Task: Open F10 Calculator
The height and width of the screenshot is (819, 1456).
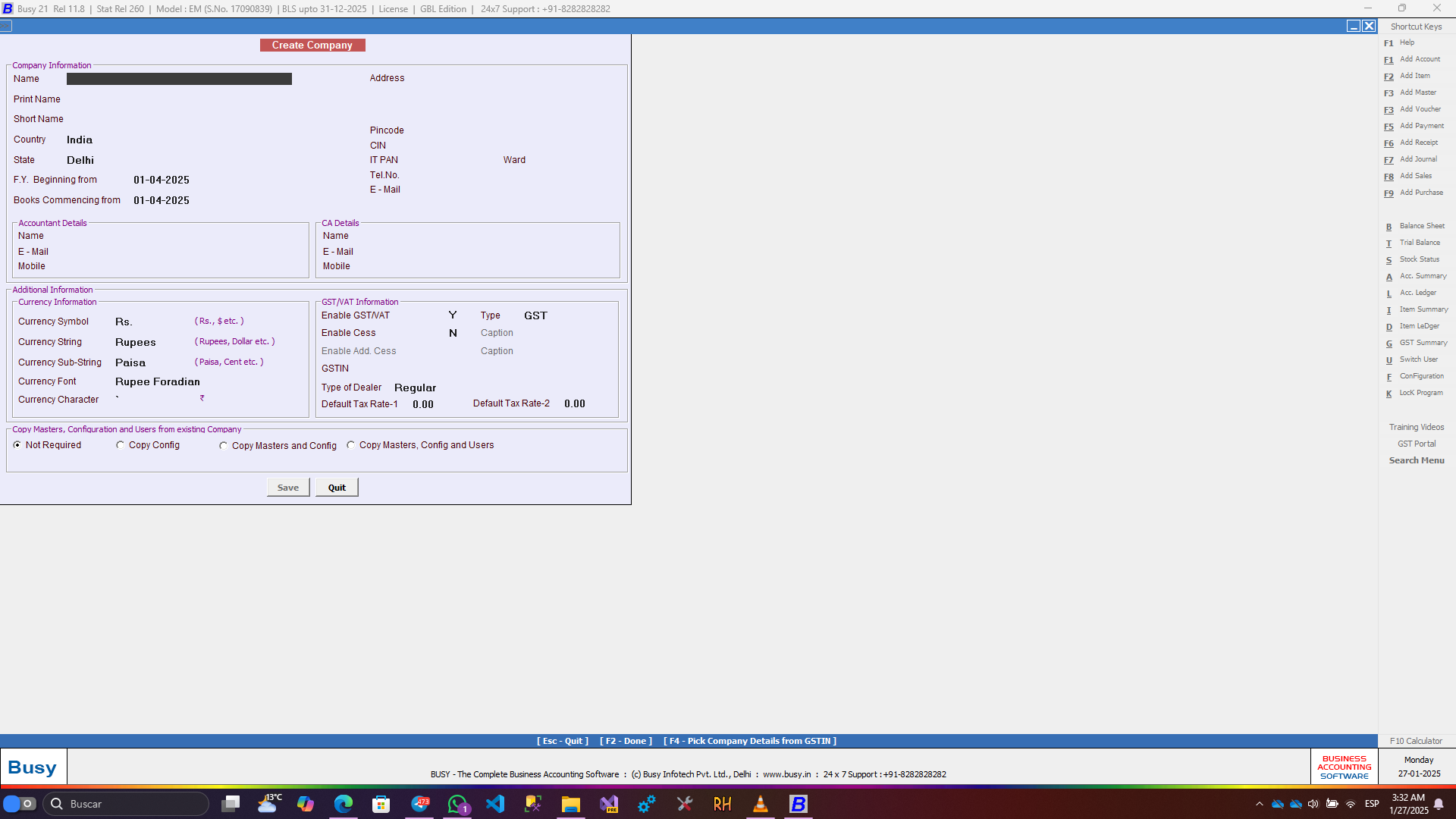Action: click(1416, 741)
